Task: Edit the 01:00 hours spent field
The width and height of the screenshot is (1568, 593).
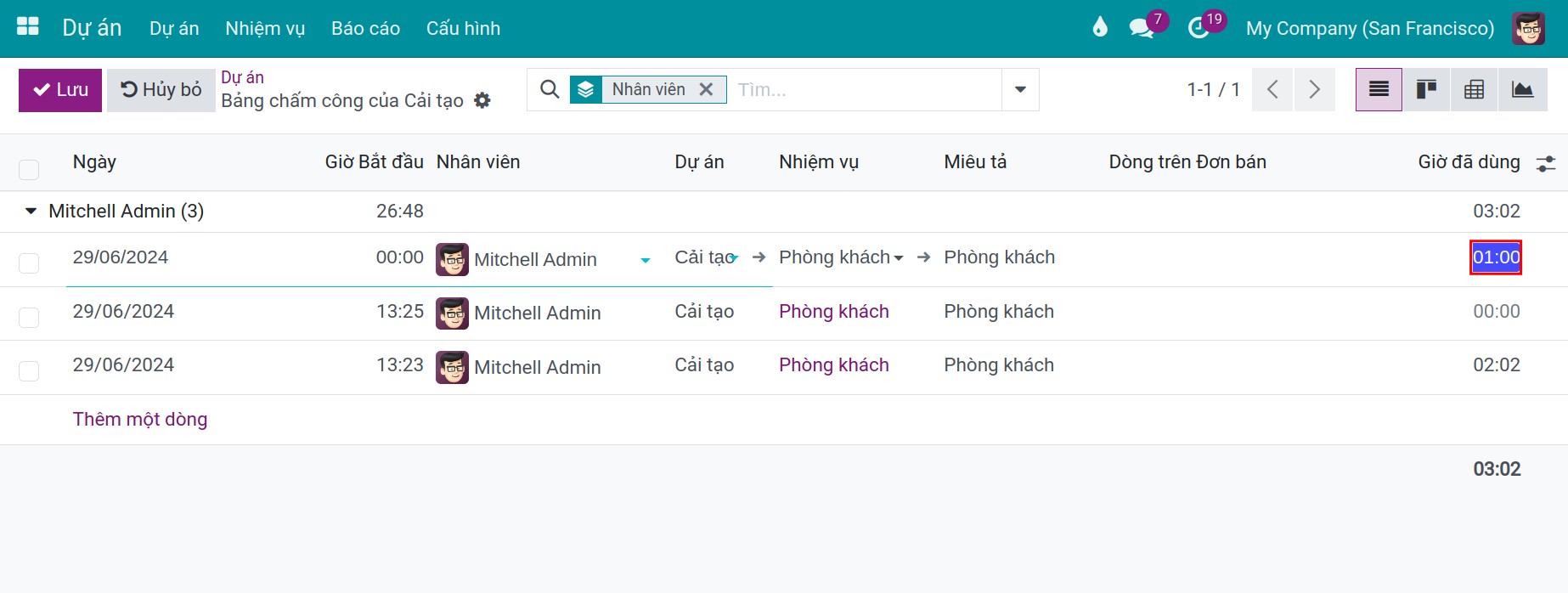Action: [1496, 257]
